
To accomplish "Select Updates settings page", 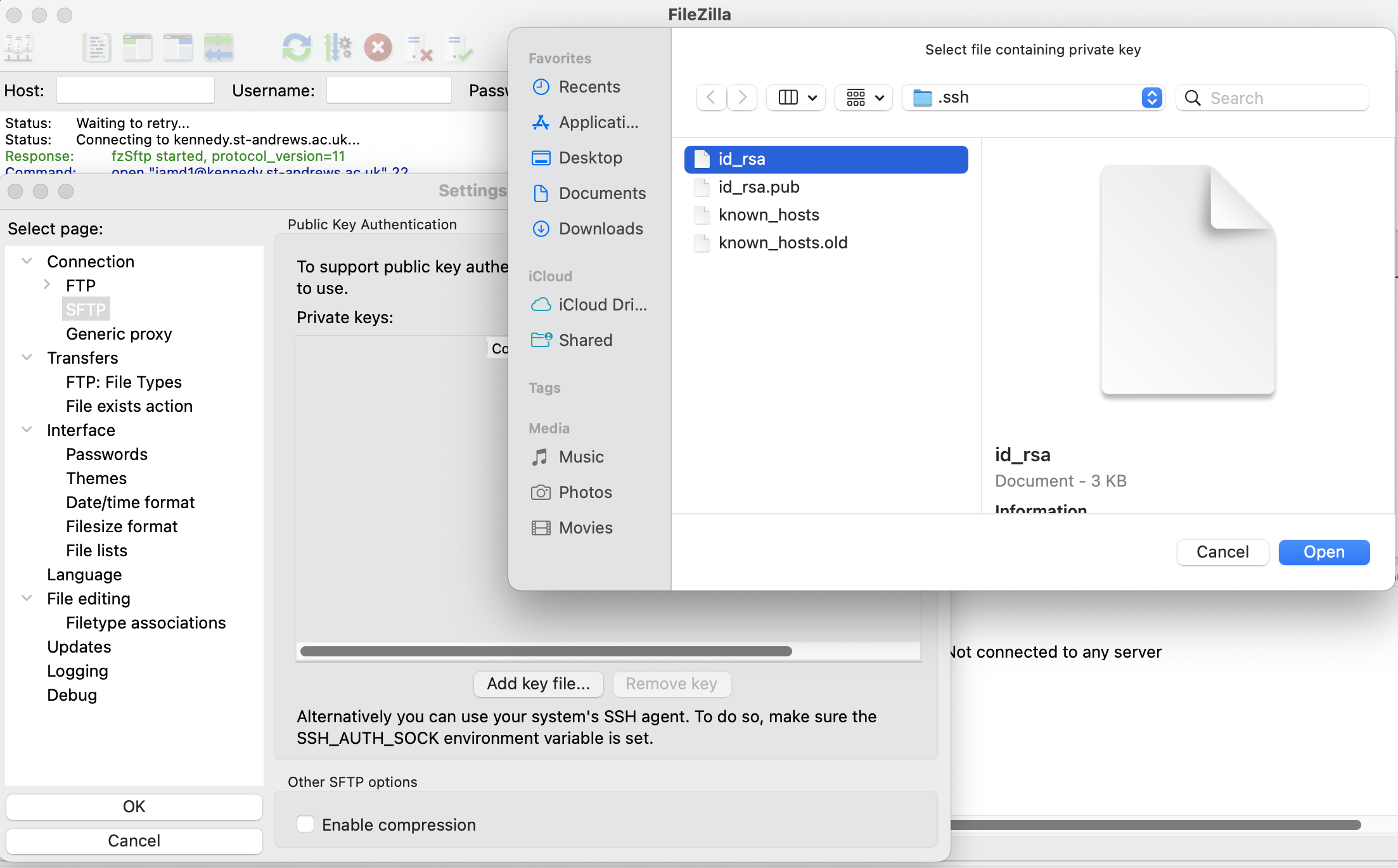I will (79, 647).
